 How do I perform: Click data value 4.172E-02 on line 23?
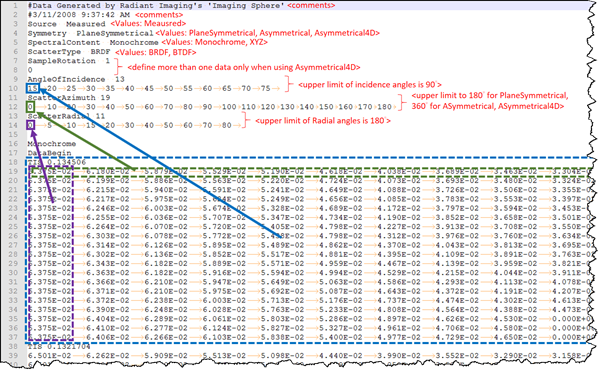399,208
